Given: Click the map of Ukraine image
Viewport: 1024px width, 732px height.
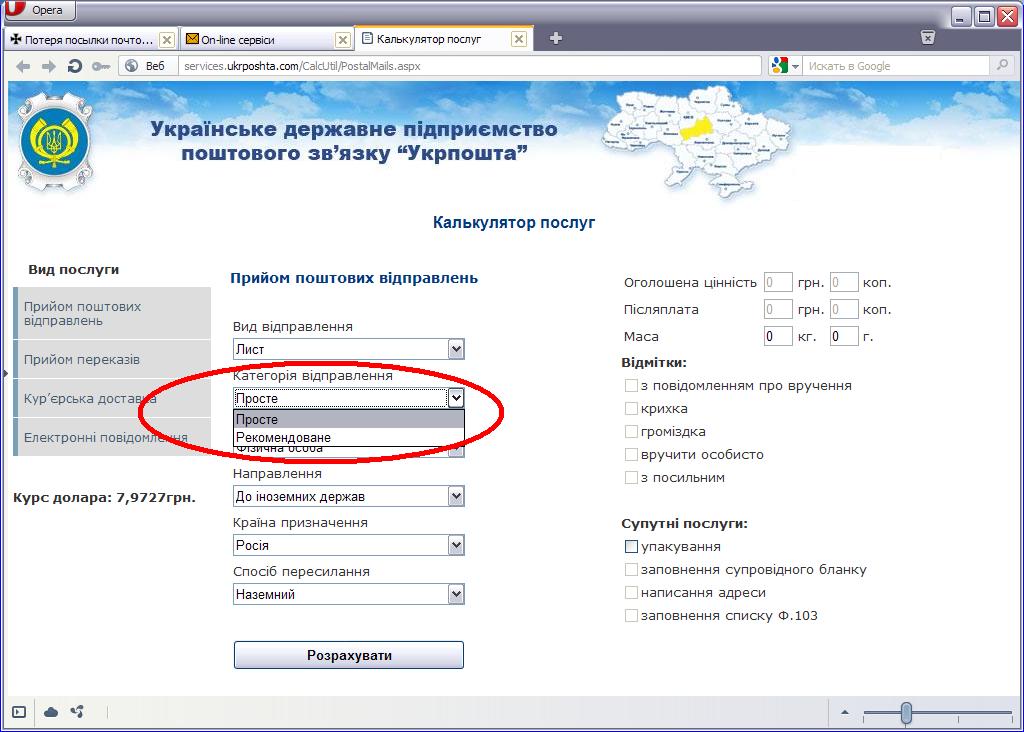Looking at the screenshot, I should (696, 144).
